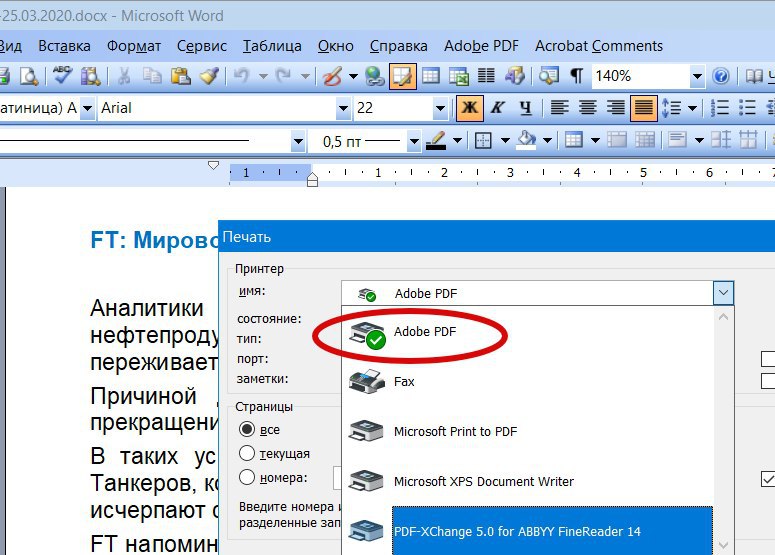Open the Формат menu
775x555 pixels.
click(x=134, y=46)
